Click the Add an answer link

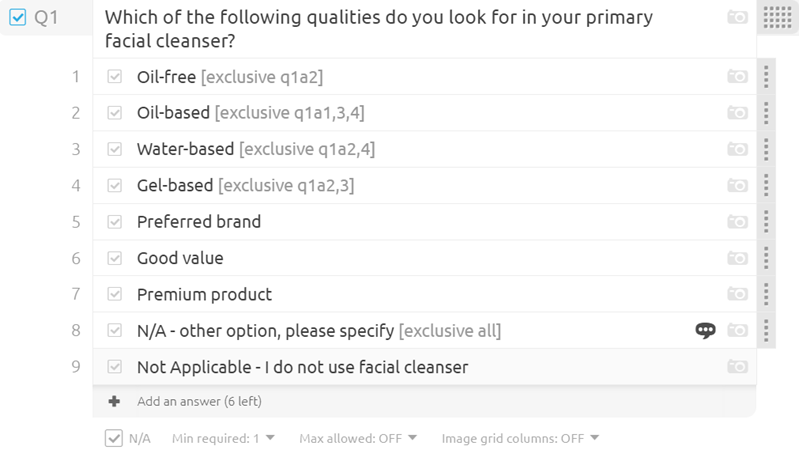[x=199, y=401]
